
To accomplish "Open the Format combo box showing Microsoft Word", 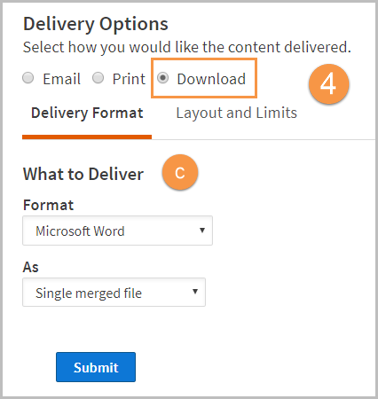I will [117, 231].
